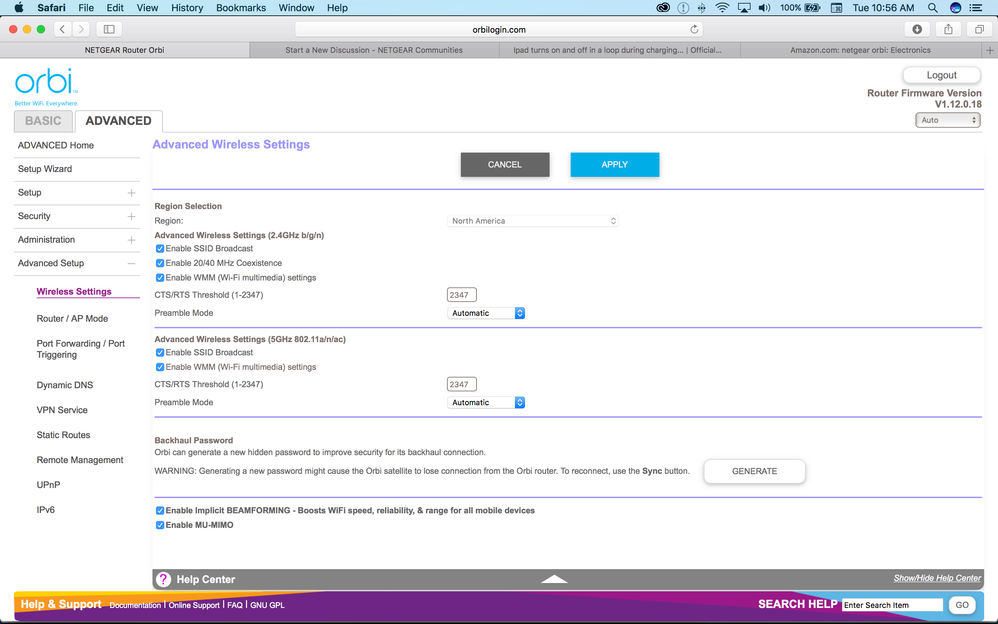Click the Help Center question mark icon
Screen dimensions: 998x624
[x=164, y=579]
